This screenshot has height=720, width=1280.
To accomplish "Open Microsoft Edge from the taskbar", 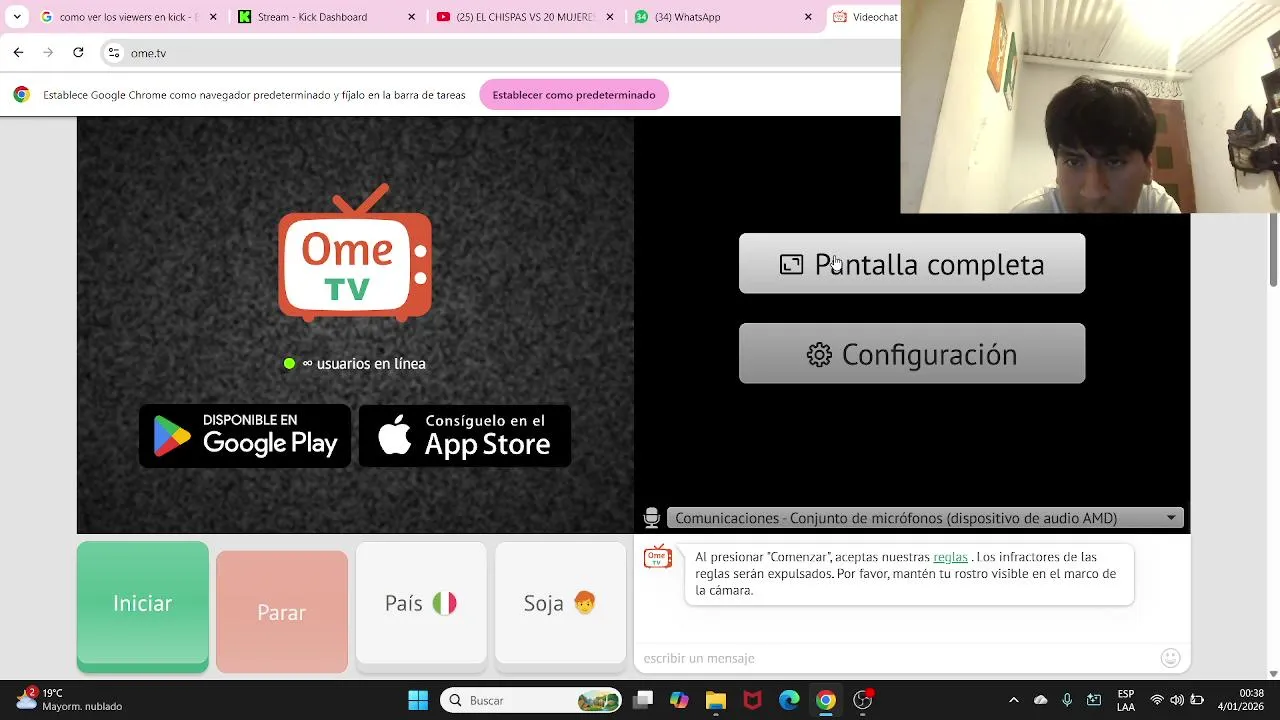I will pos(789,700).
